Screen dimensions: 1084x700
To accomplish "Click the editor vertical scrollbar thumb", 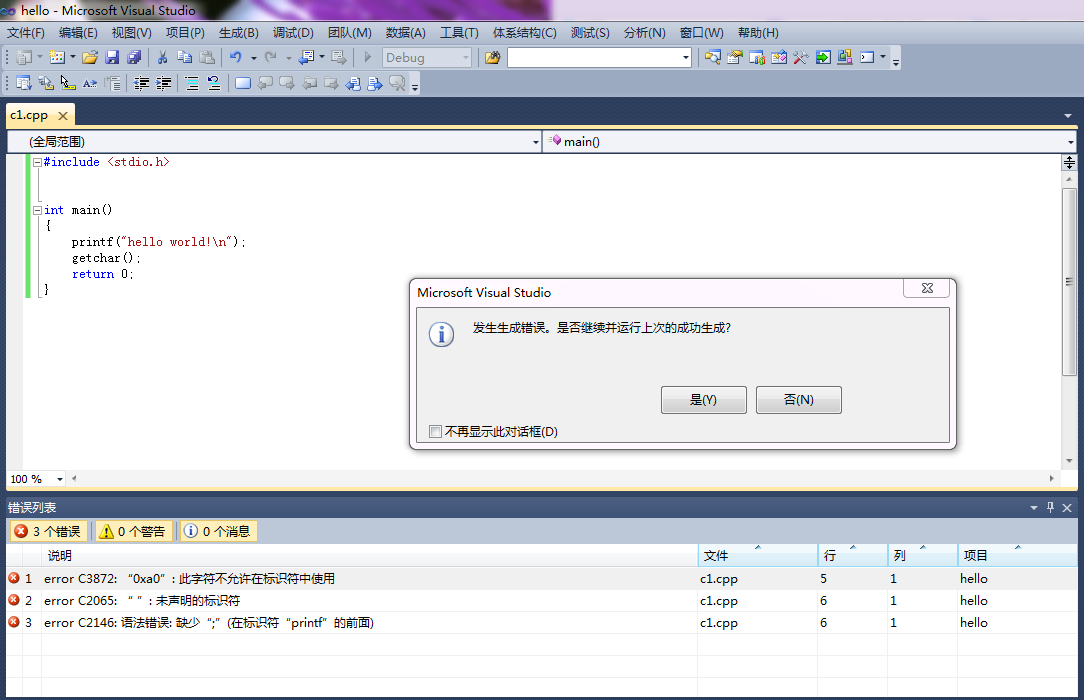I will point(1069,282).
